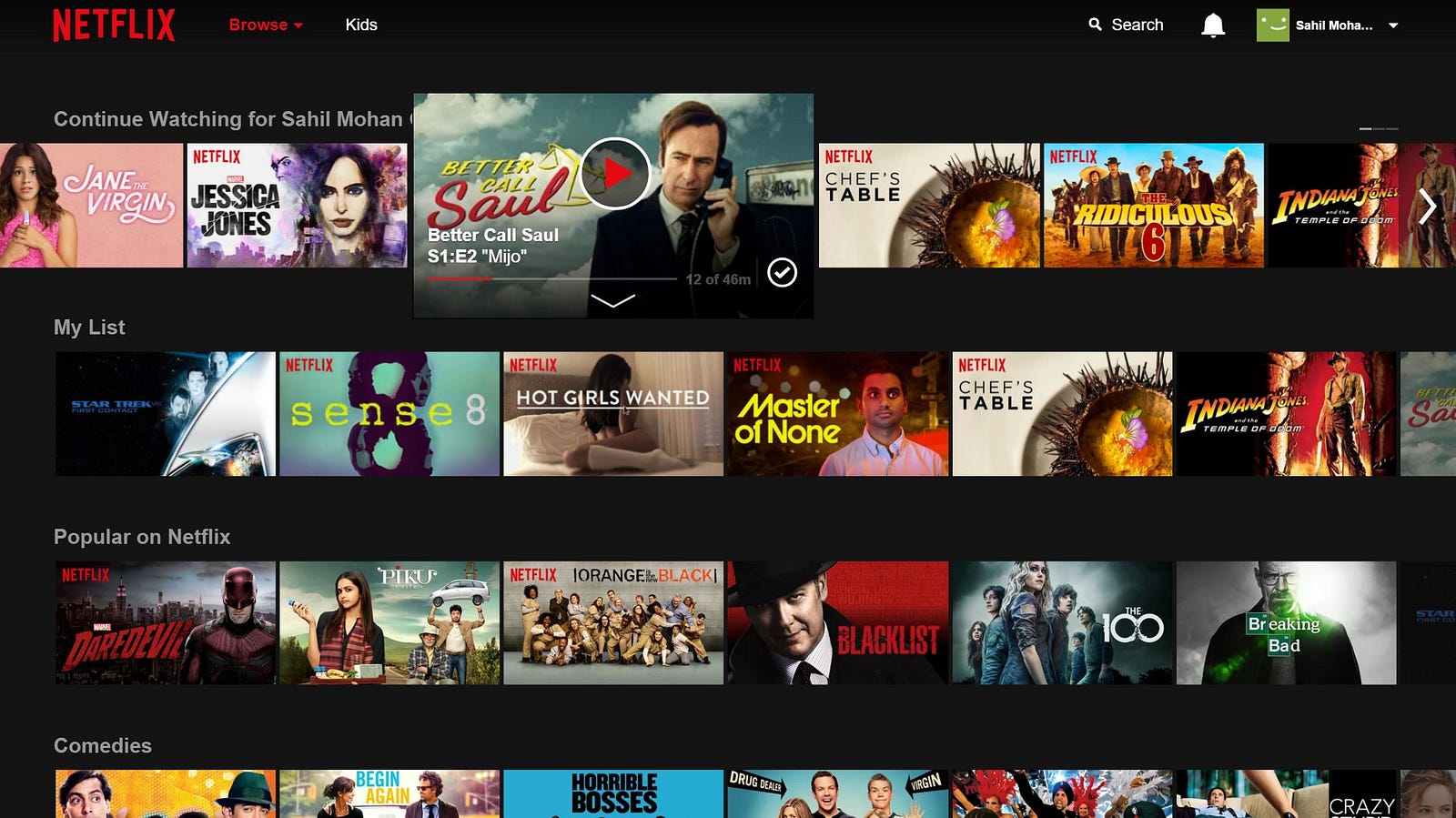This screenshot has height=818, width=1456.
Task: Open notifications via the bell icon
Action: coord(1213,25)
